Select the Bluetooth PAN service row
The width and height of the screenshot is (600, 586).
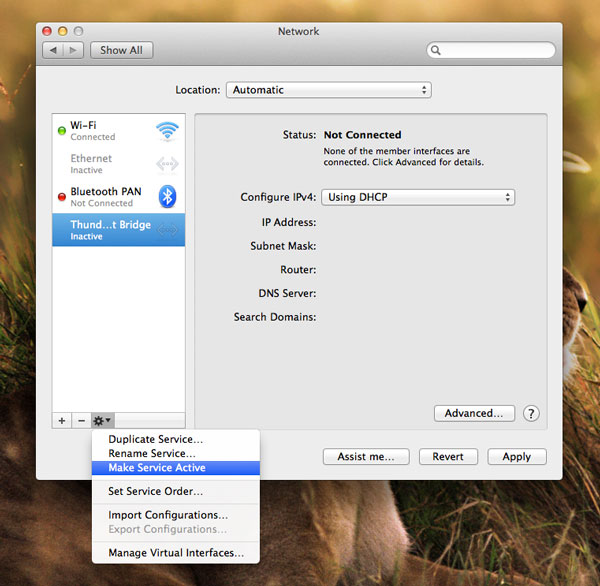pos(119,197)
